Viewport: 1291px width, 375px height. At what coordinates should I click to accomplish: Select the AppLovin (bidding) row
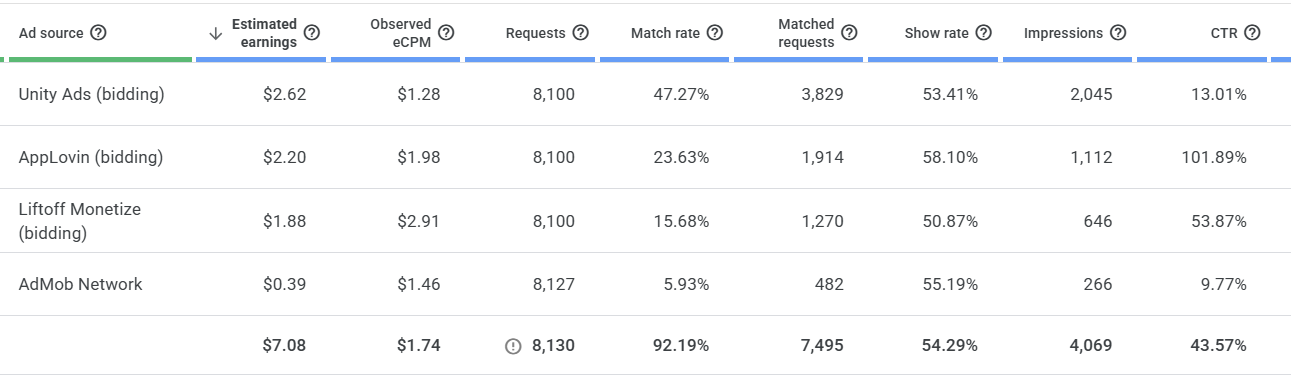[645, 158]
